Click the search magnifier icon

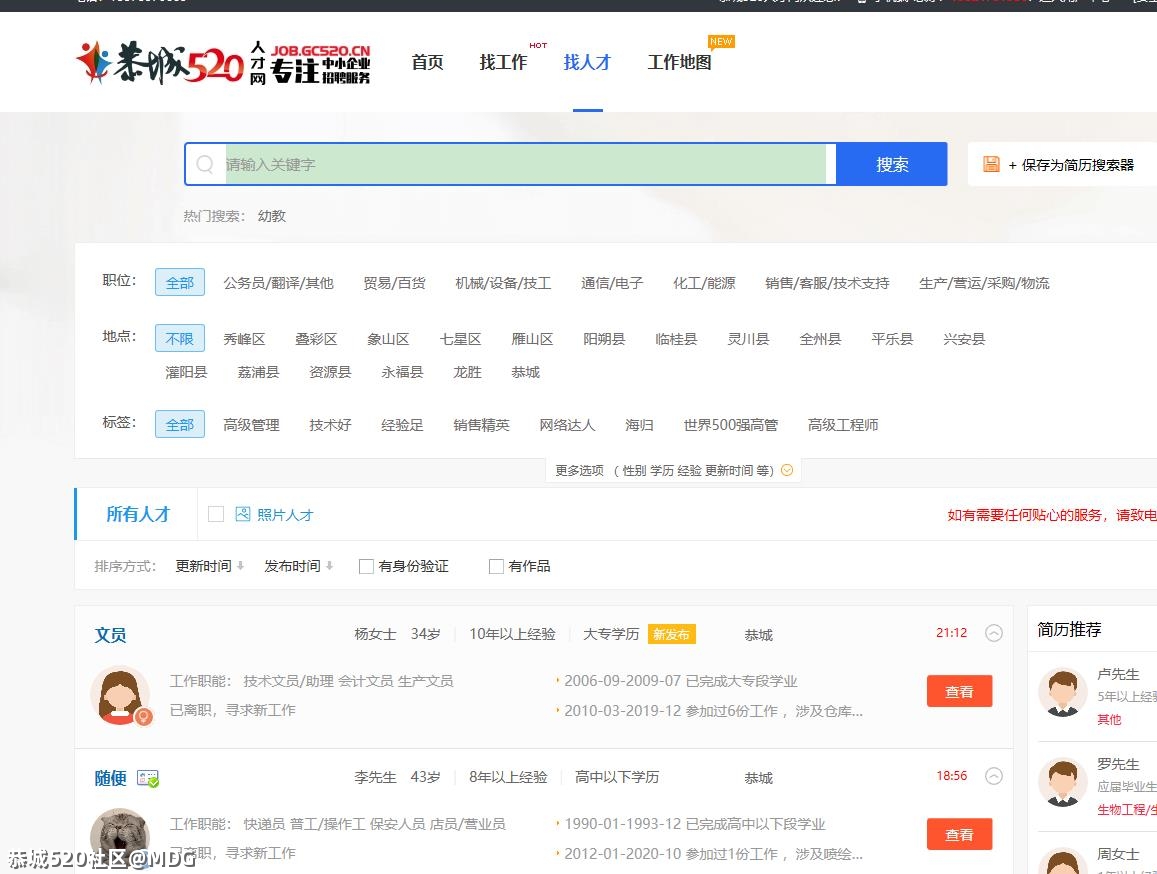pos(205,164)
